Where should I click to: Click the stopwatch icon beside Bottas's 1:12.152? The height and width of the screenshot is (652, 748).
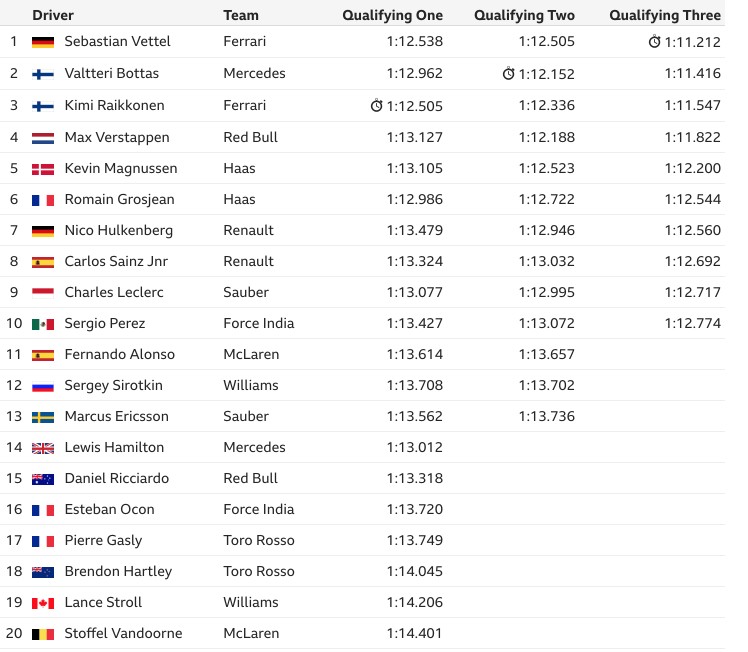pos(509,73)
